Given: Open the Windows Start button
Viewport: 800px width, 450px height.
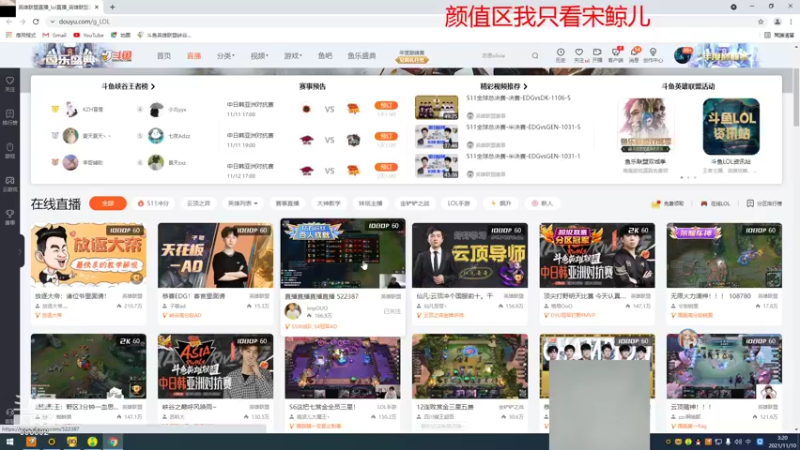Looking at the screenshot, I should point(10,442).
